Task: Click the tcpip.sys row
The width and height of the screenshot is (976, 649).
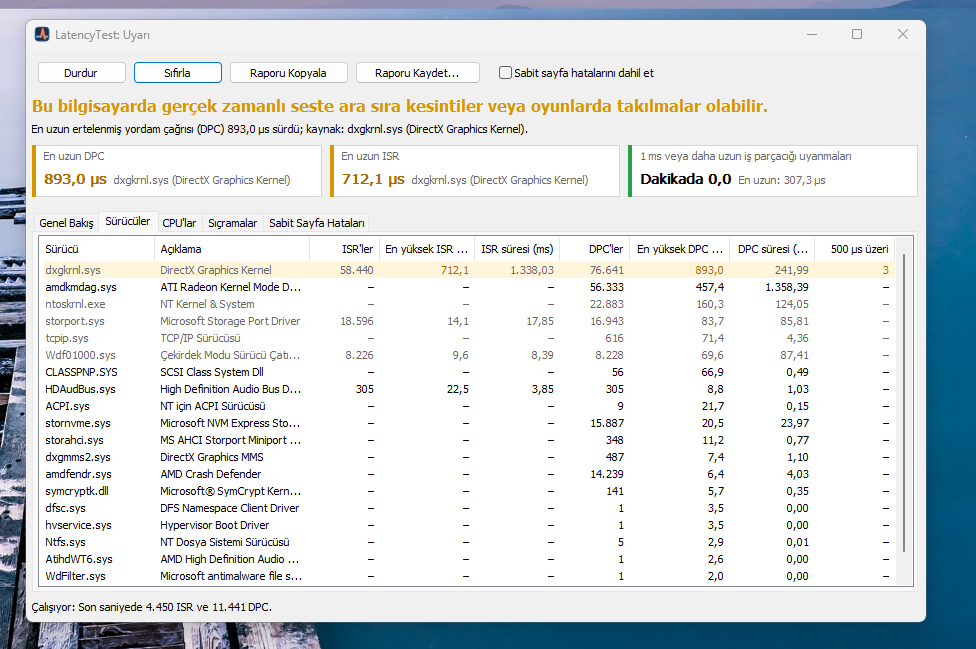Action: tap(467, 338)
